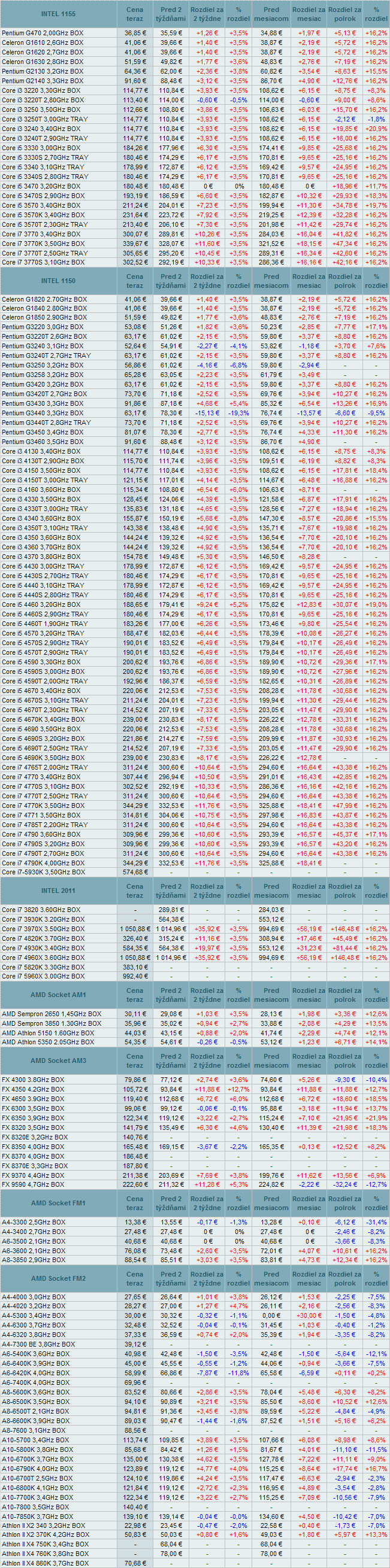Click Core i7 4820K 3.70GHz BOX entry
This screenshot has height=1568, width=390.
tap(43, 938)
